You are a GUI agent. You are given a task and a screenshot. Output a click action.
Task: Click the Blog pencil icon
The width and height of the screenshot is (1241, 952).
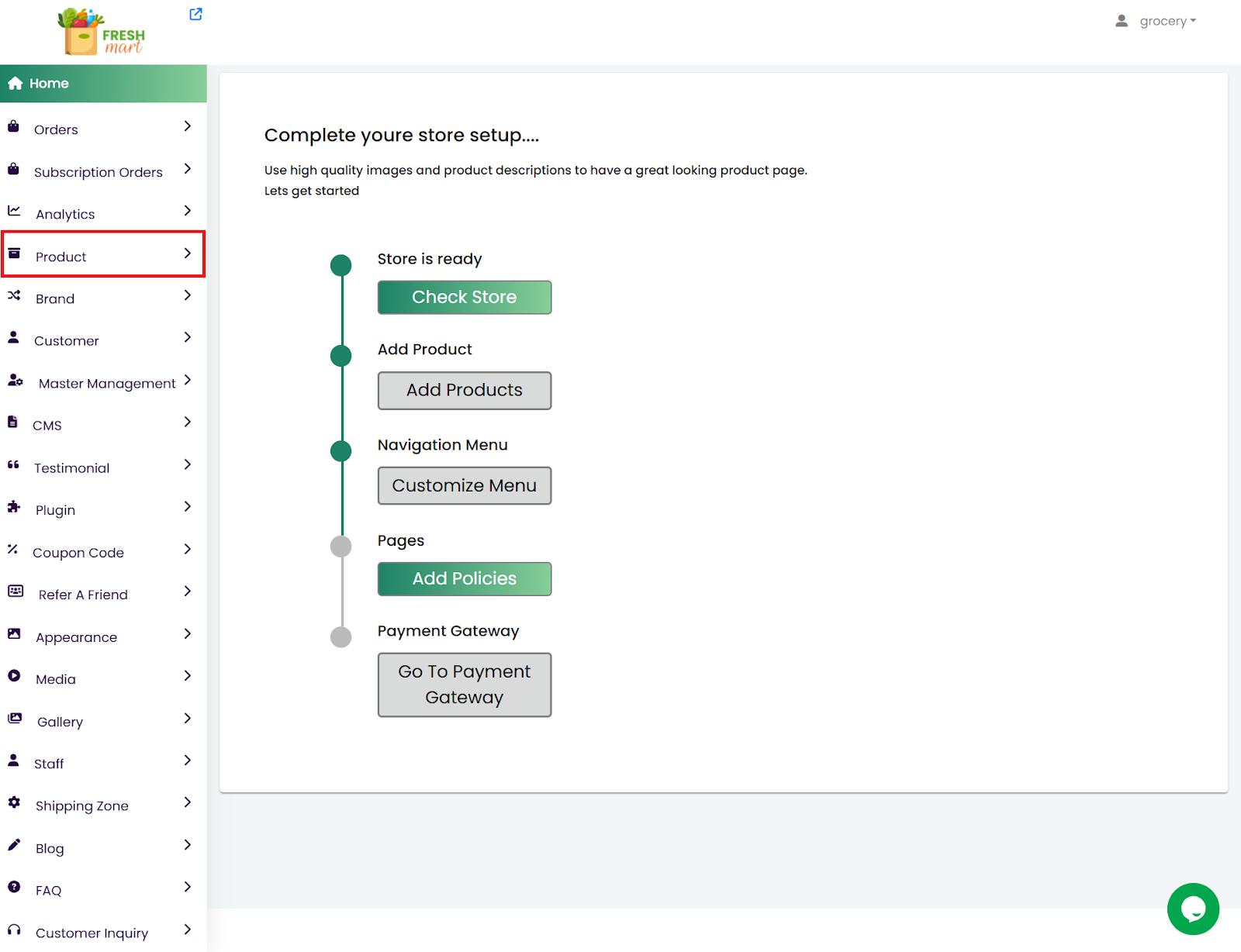(14, 845)
